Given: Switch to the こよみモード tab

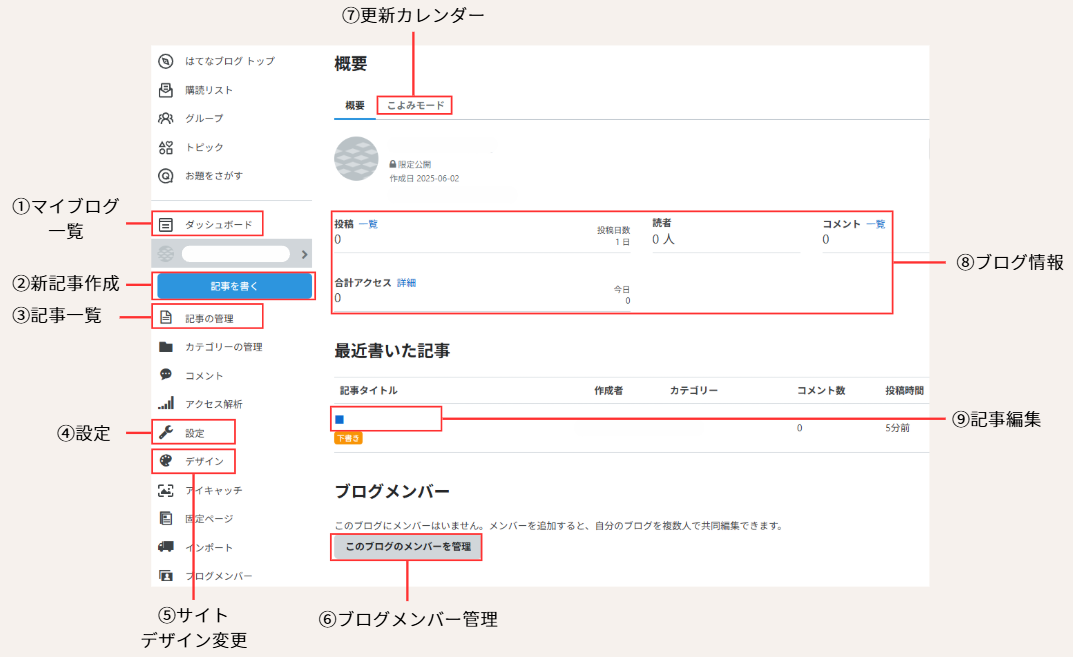Looking at the screenshot, I should click(x=414, y=105).
